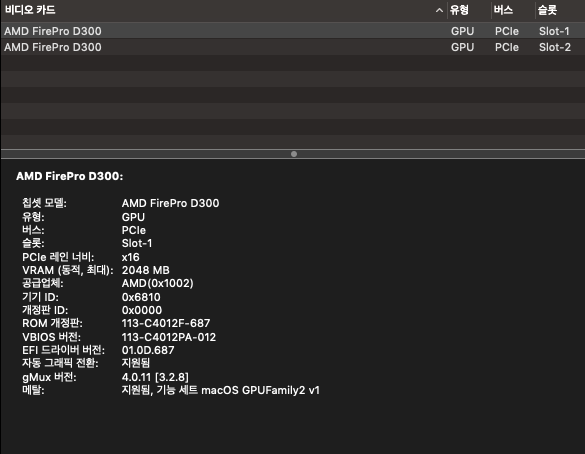
Task: Sort by the 버스 column header
Action: [x=503, y=10]
